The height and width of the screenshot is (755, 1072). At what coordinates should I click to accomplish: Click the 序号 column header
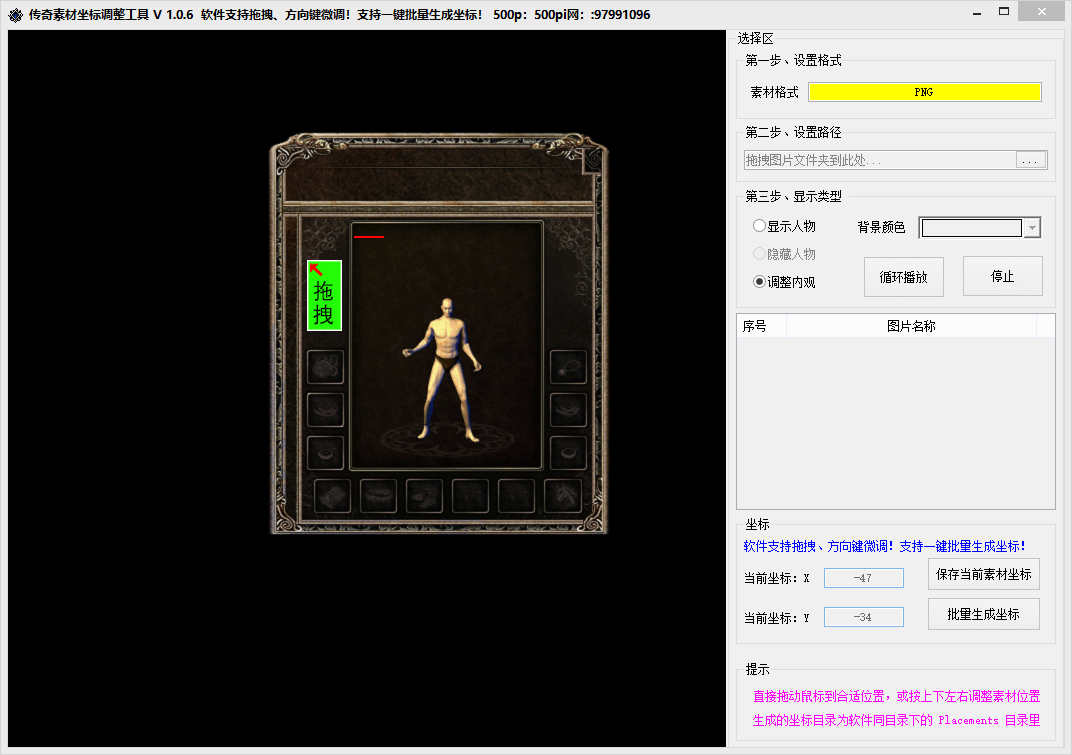tap(761, 326)
